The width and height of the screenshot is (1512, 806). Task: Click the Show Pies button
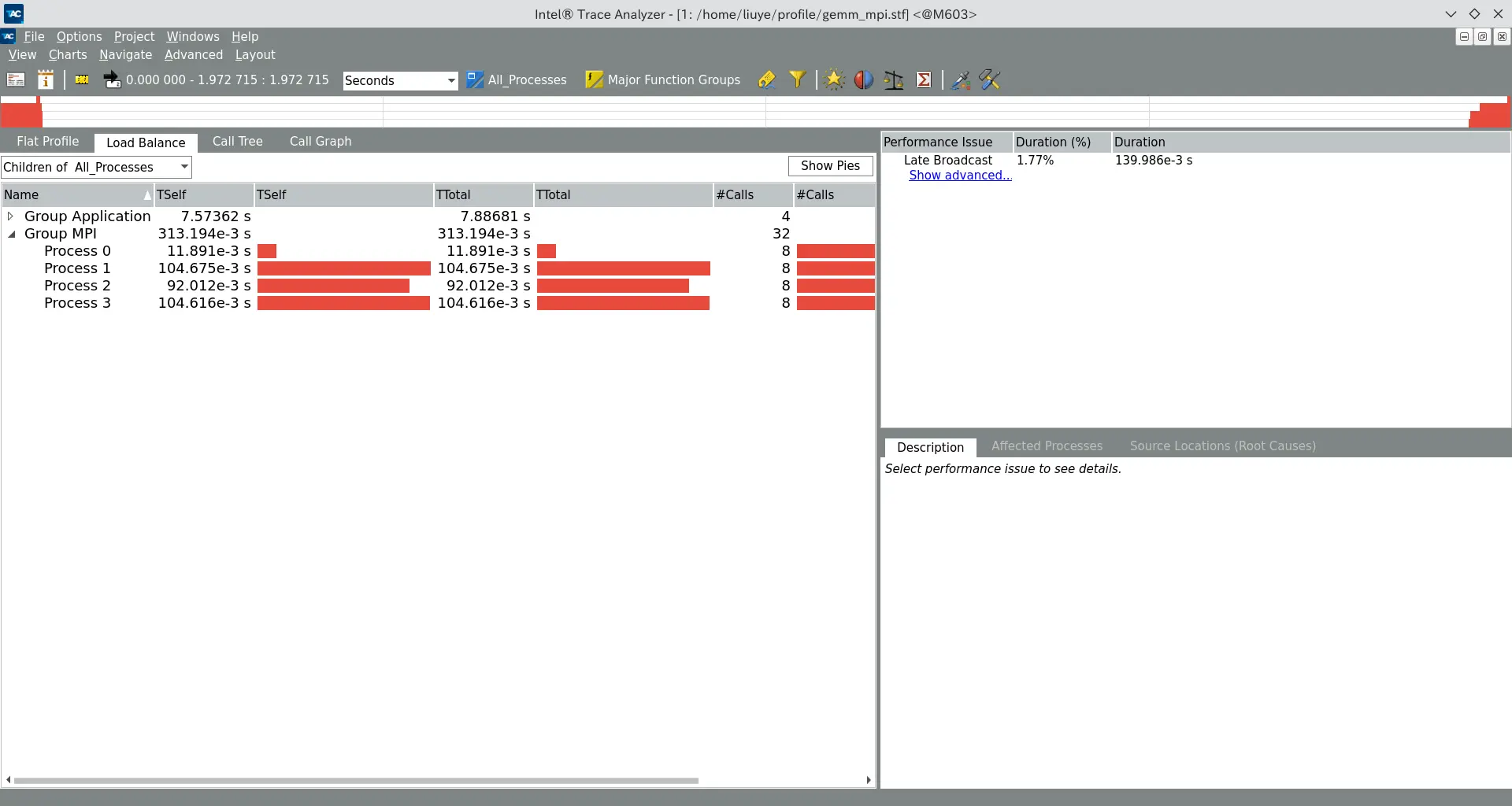(x=830, y=166)
